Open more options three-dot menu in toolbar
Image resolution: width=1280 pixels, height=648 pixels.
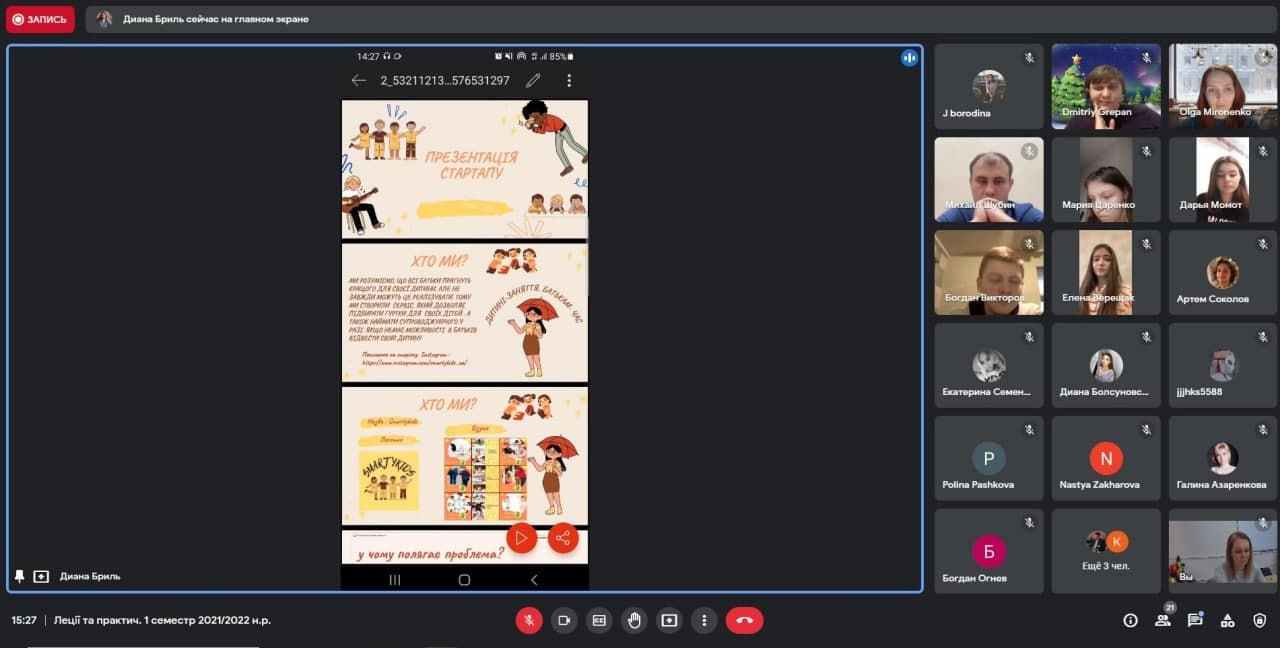(704, 620)
